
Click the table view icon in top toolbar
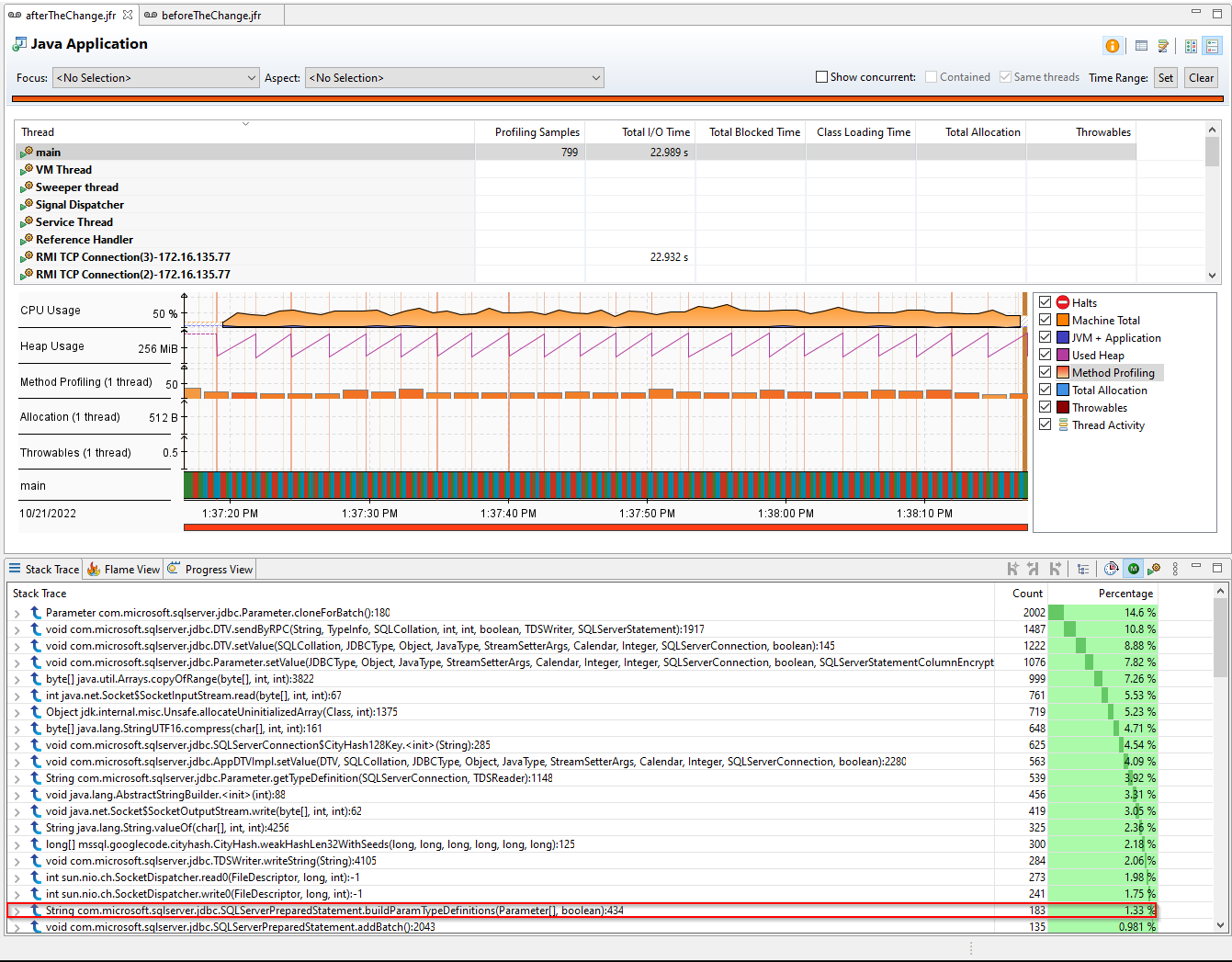pos(1141,46)
